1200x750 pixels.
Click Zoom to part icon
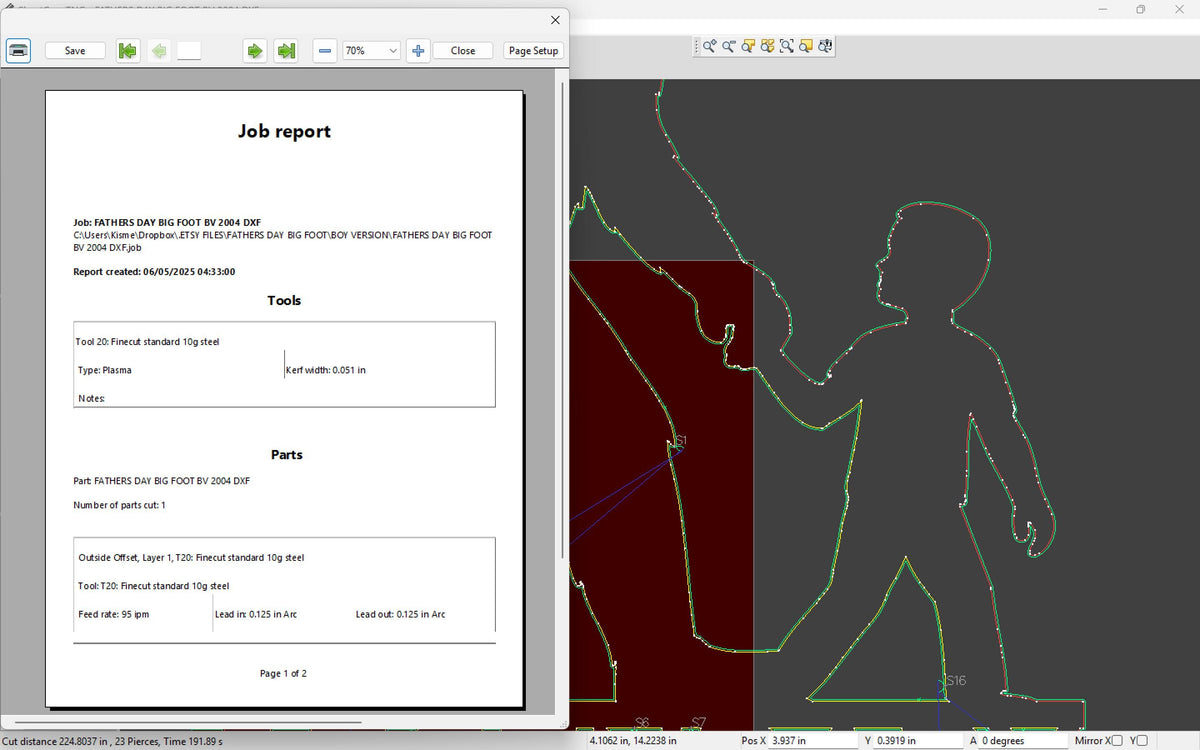(748, 46)
